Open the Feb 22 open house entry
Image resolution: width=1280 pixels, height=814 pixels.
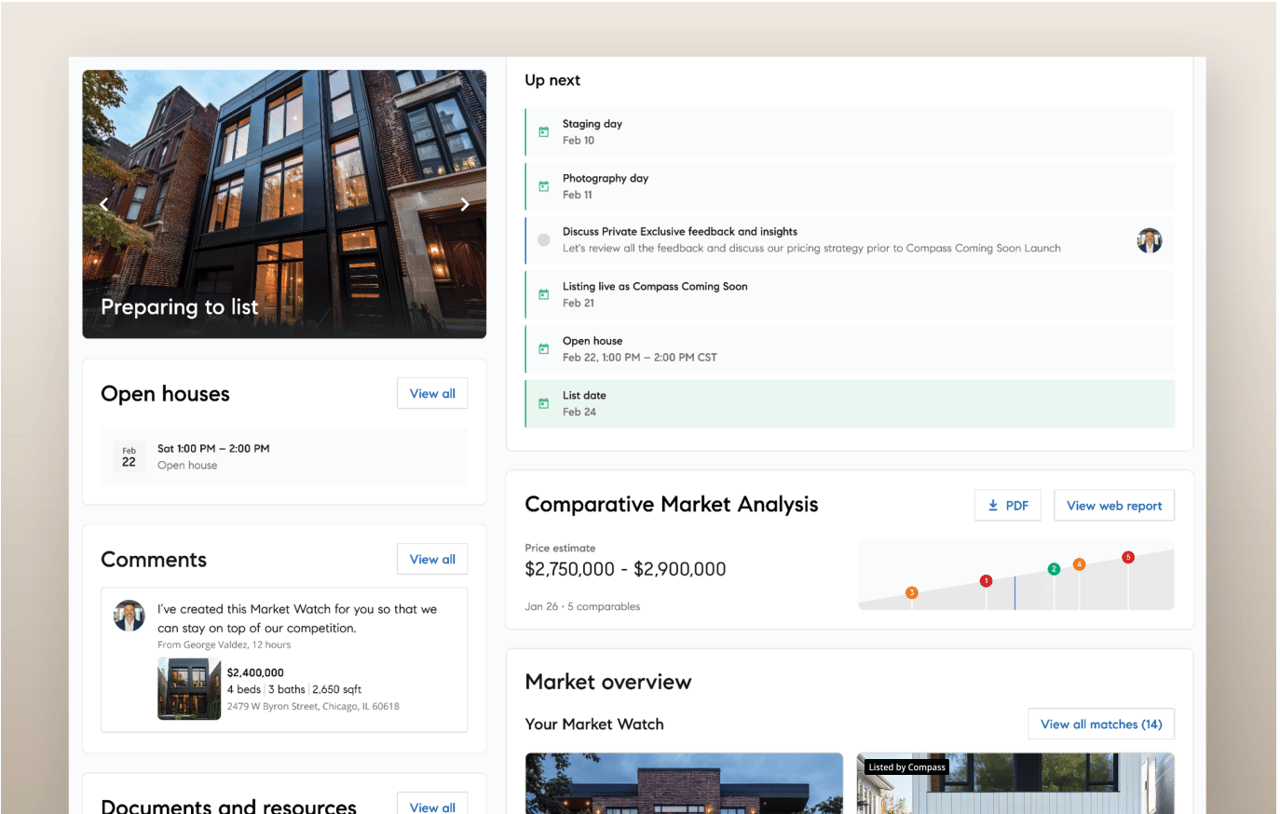[284, 457]
